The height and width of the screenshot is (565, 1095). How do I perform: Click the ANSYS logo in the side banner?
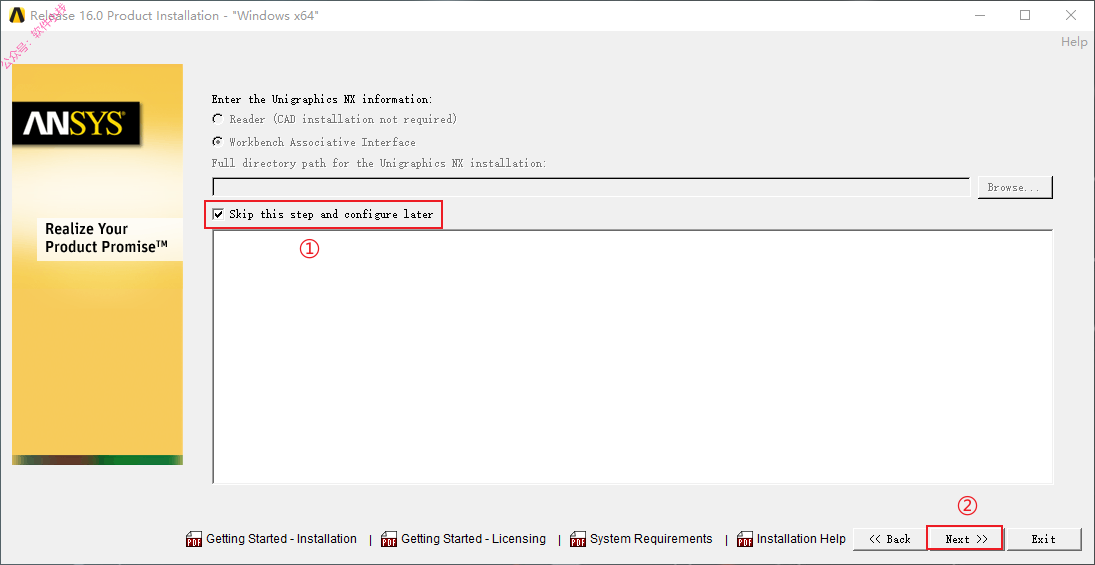[x=75, y=124]
